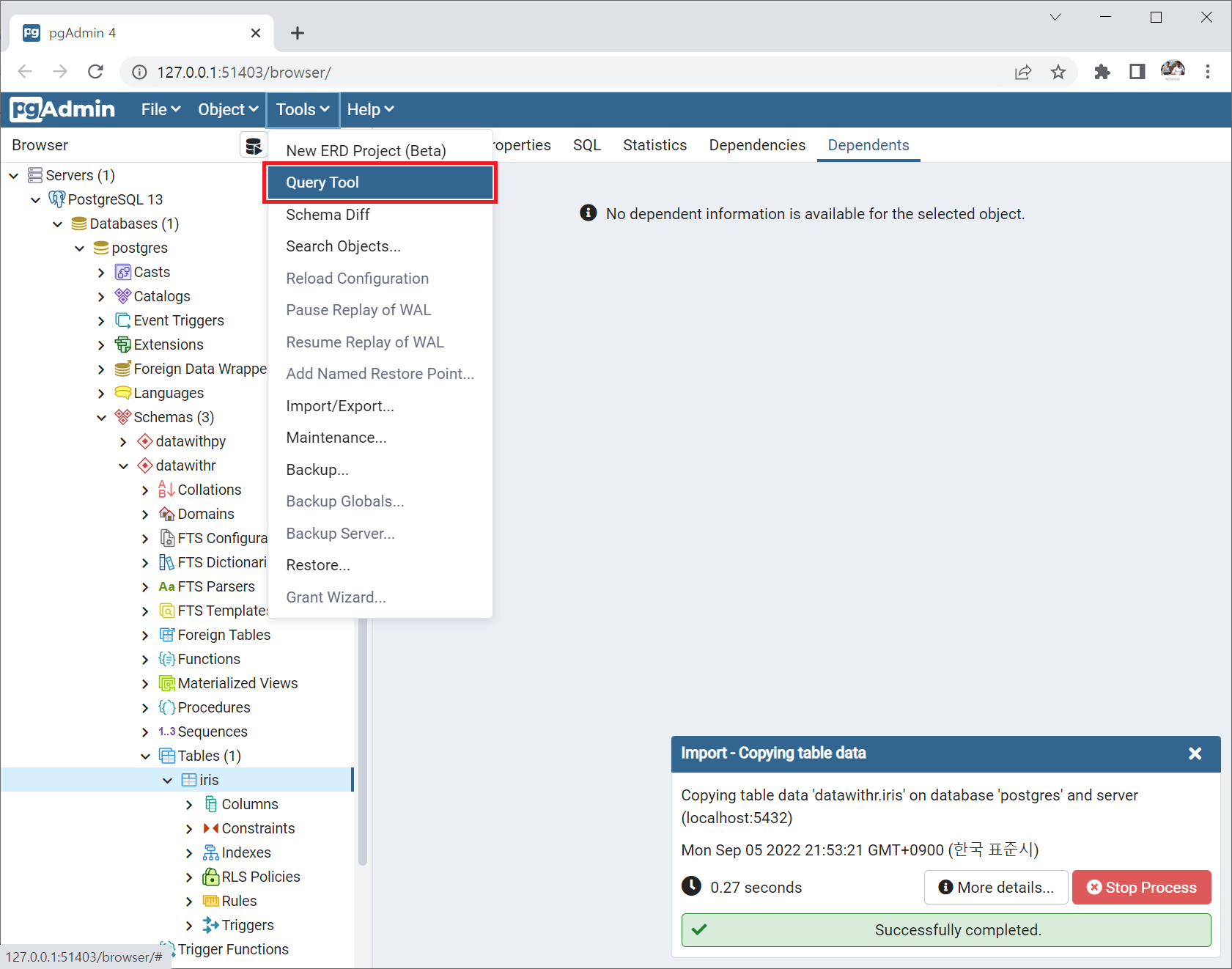Click the Catalogs node icon

pyautogui.click(x=123, y=296)
